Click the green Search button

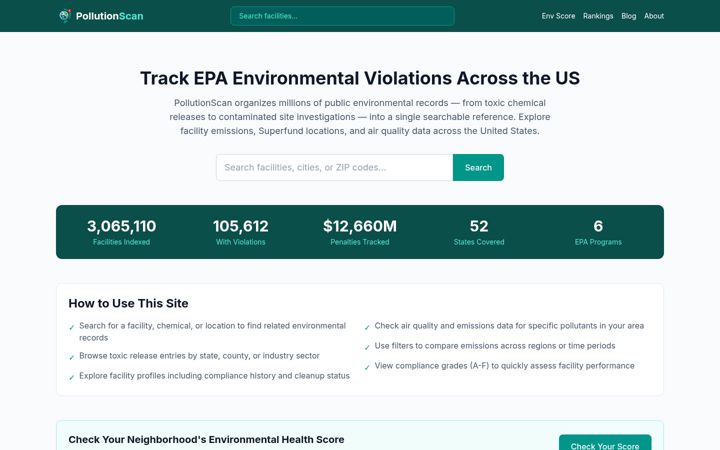[x=478, y=168]
